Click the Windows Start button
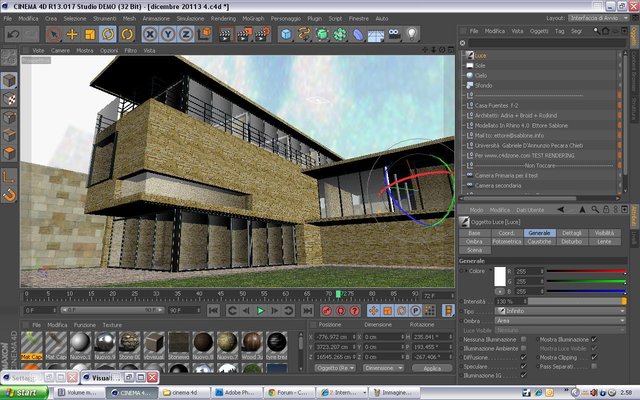The height and width of the screenshot is (400, 640). pyautogui.click(x=24, y=393)
